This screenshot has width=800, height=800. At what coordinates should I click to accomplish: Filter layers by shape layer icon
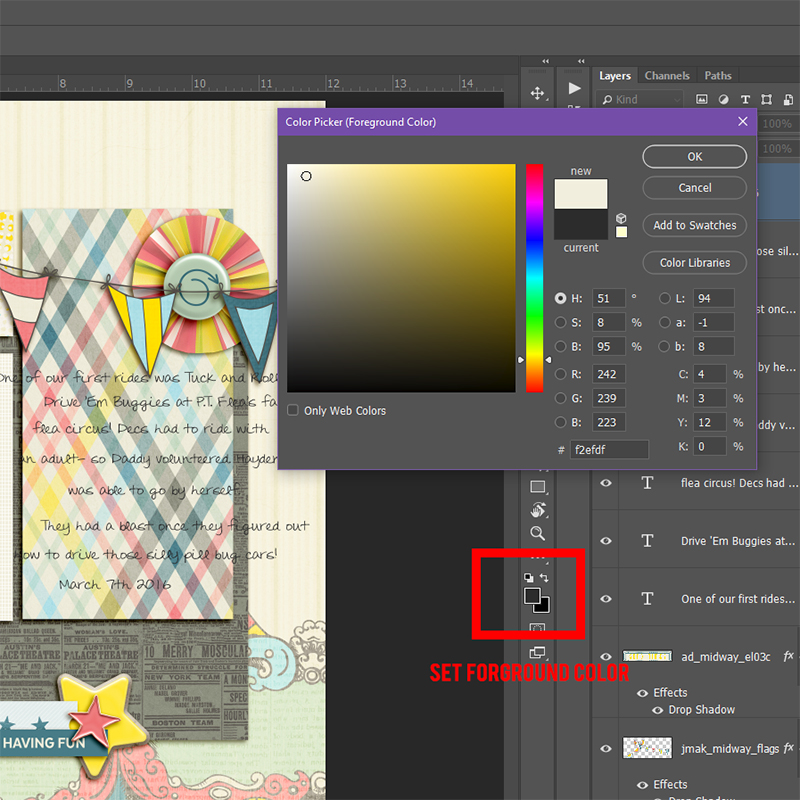tap(766, 99)
